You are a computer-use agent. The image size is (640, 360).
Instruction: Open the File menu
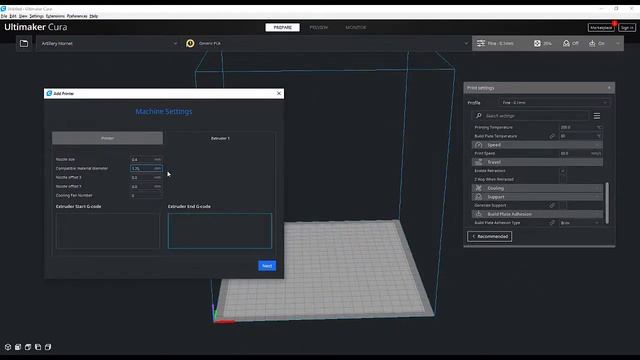tap(4, 16)
